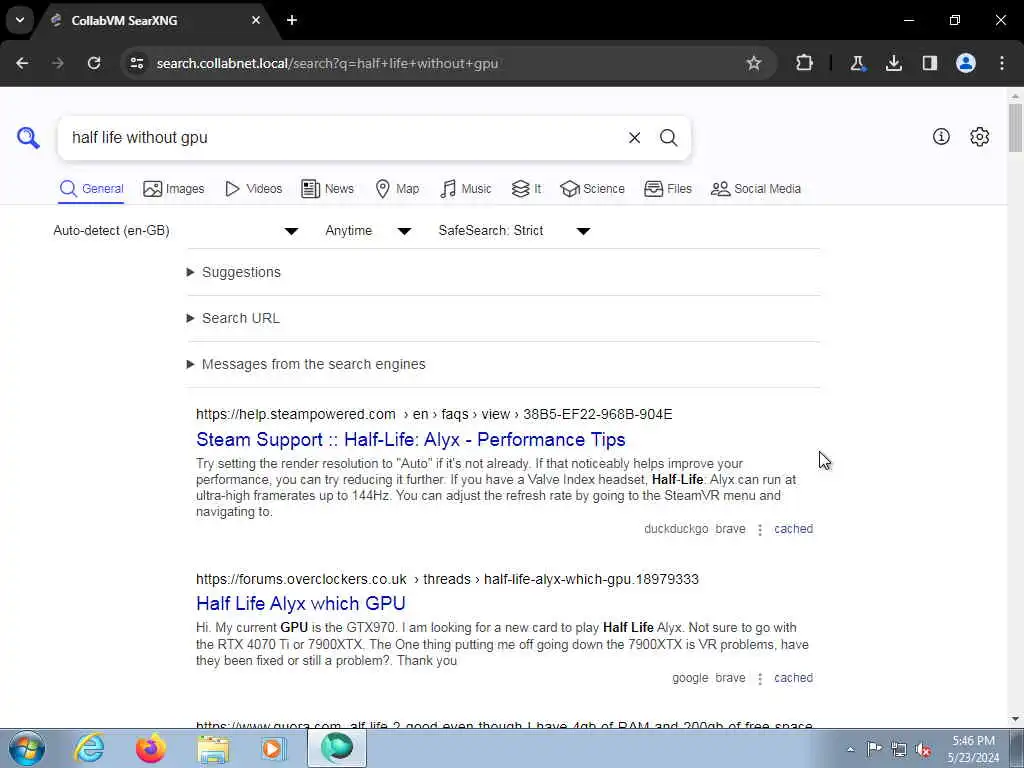Open Chrome three-dot menu
1024x768 pixels.
tap(1002, 63)
